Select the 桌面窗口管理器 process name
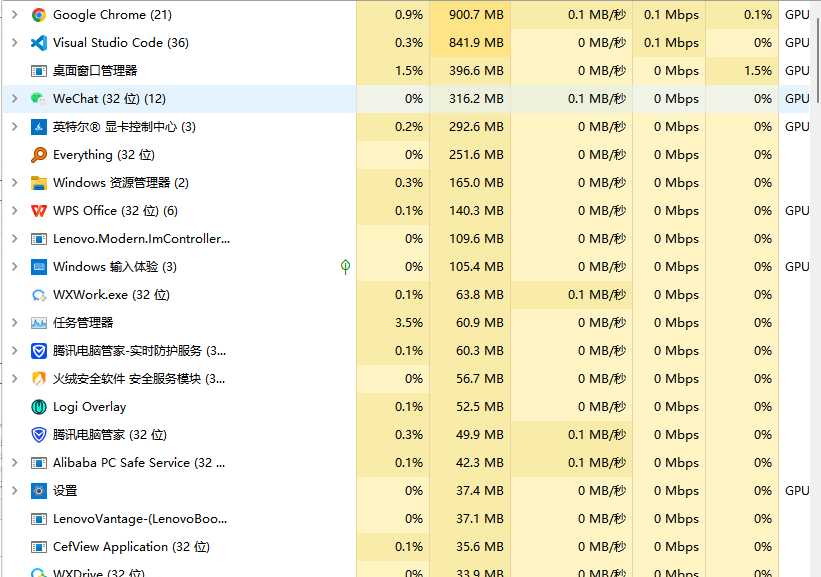Image resolution: width=821 pixels, height=577 pixels. tap(95, 71)
